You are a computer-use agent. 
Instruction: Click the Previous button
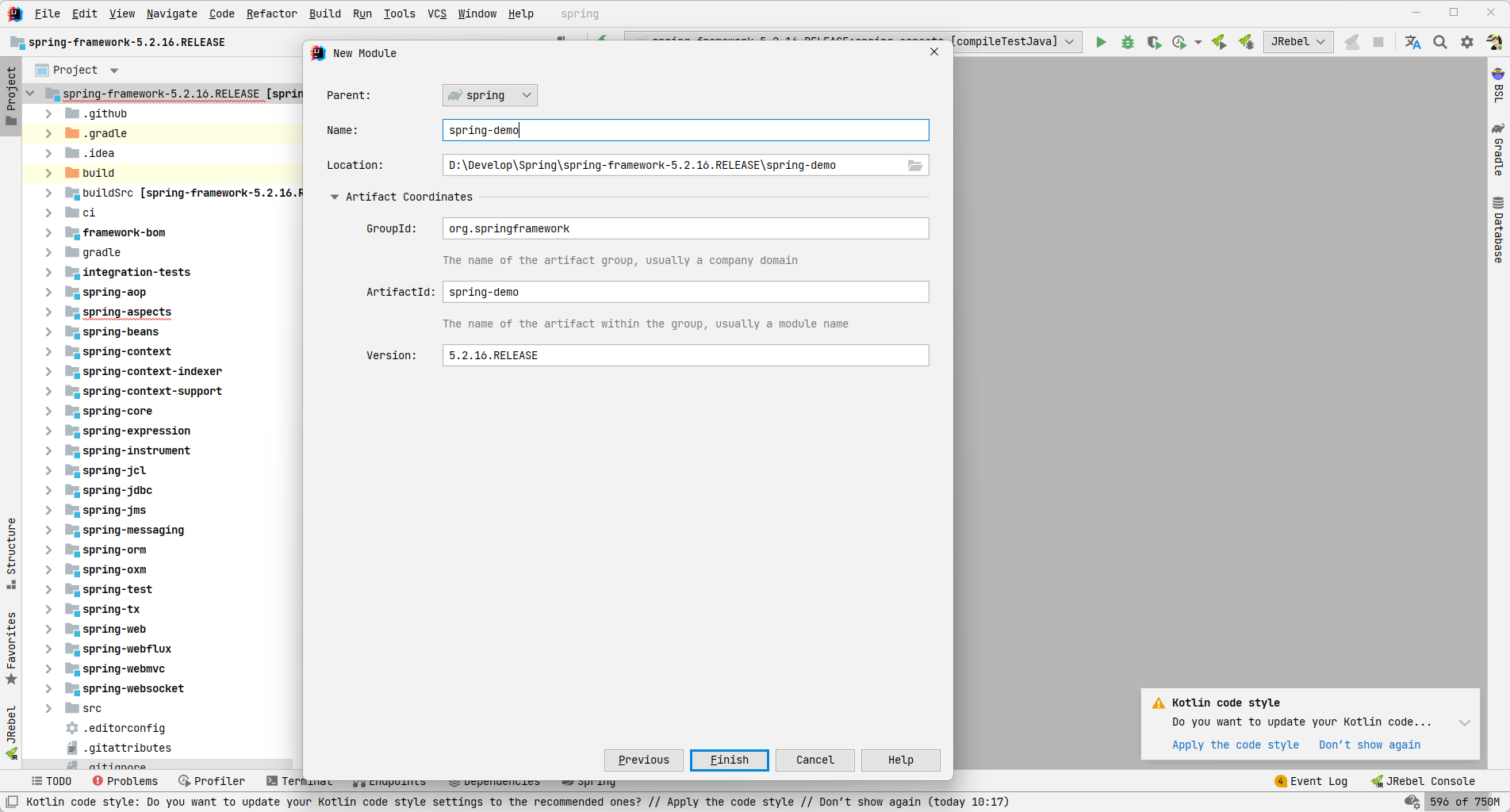[644, 760]
